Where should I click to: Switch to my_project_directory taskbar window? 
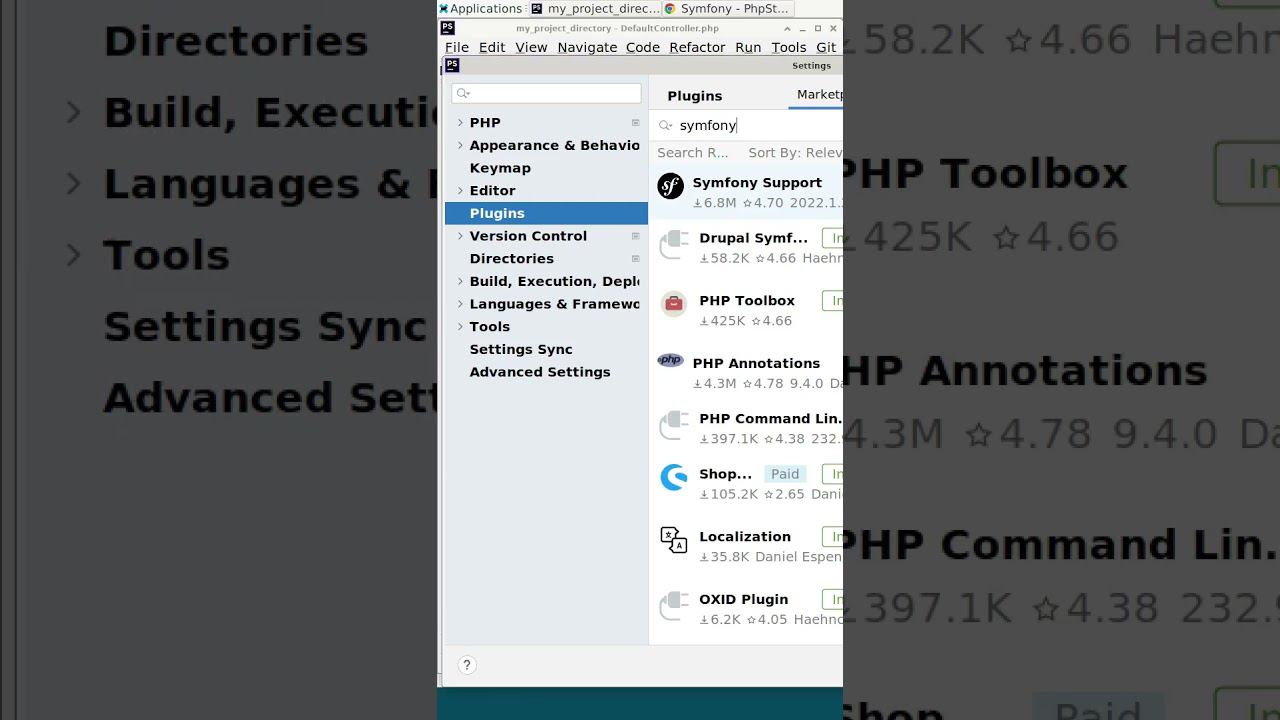595,8
